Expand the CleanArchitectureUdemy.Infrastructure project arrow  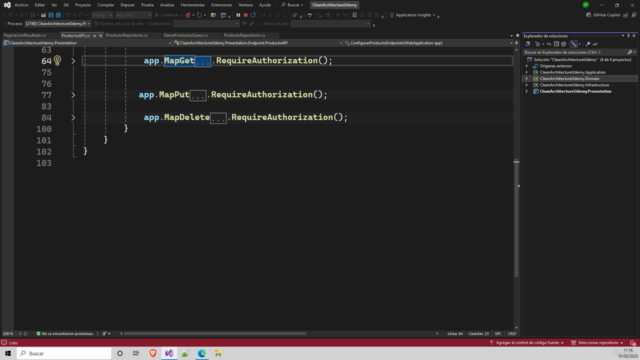click(x=527, y=85)
